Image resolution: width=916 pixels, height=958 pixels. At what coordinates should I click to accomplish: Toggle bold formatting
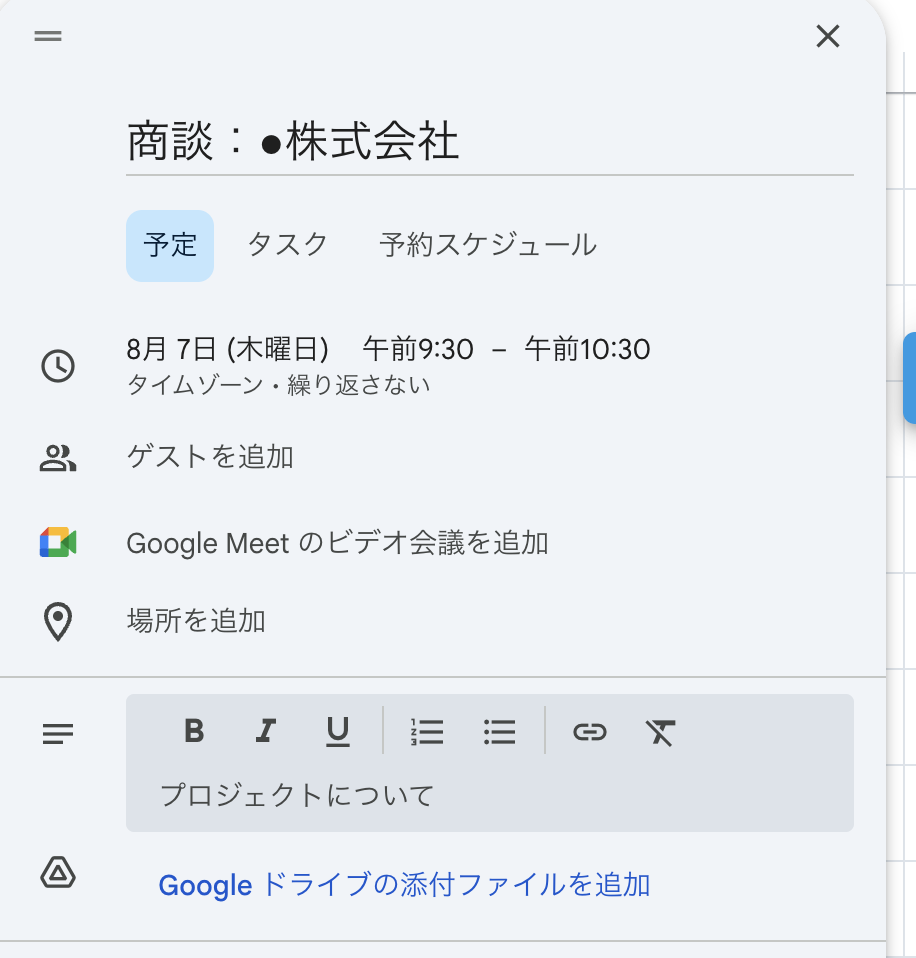point(194,731)
